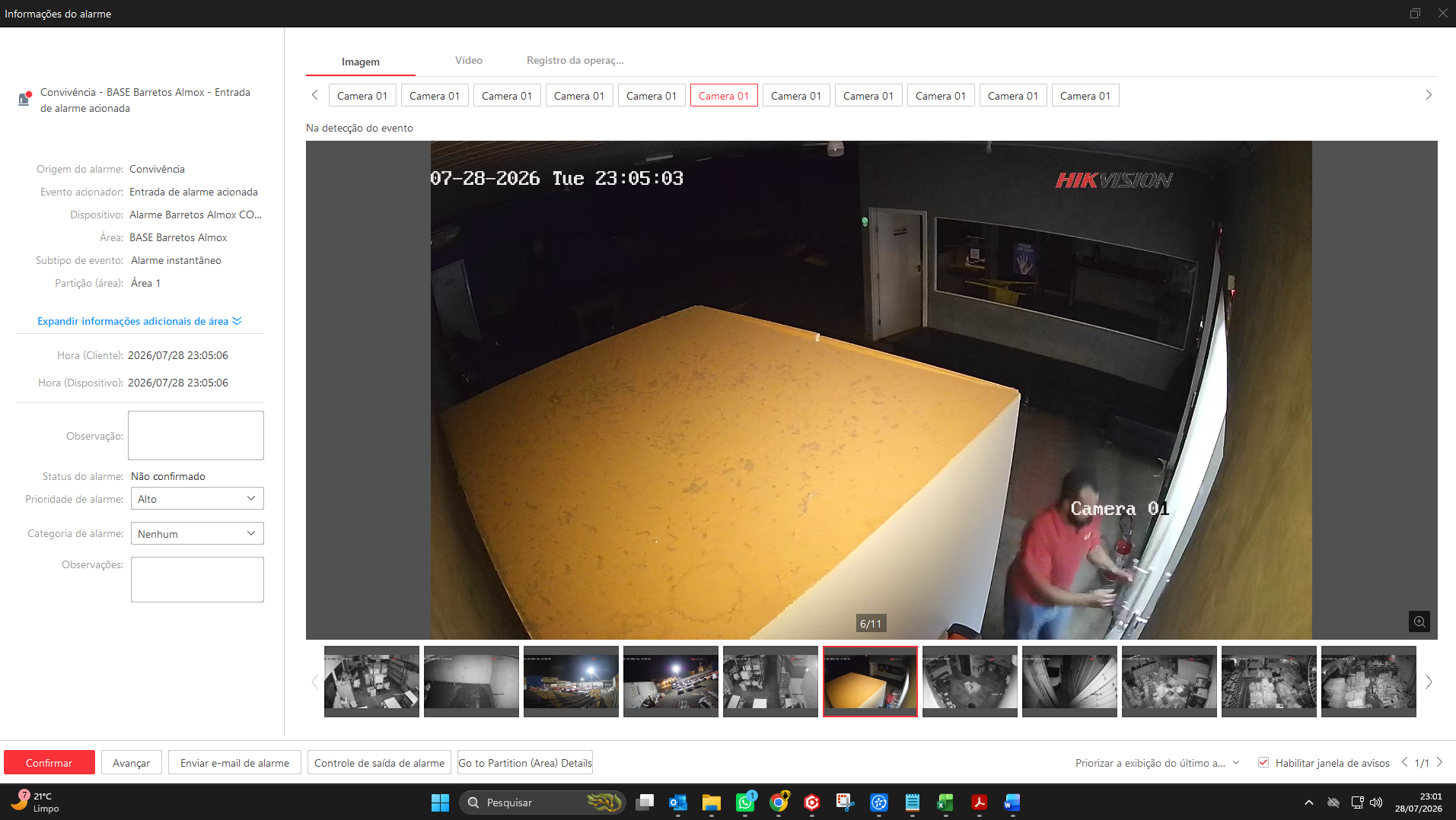Click the Alarme instantâneo subtype value
1456x820 pixels.
(176, 260)
